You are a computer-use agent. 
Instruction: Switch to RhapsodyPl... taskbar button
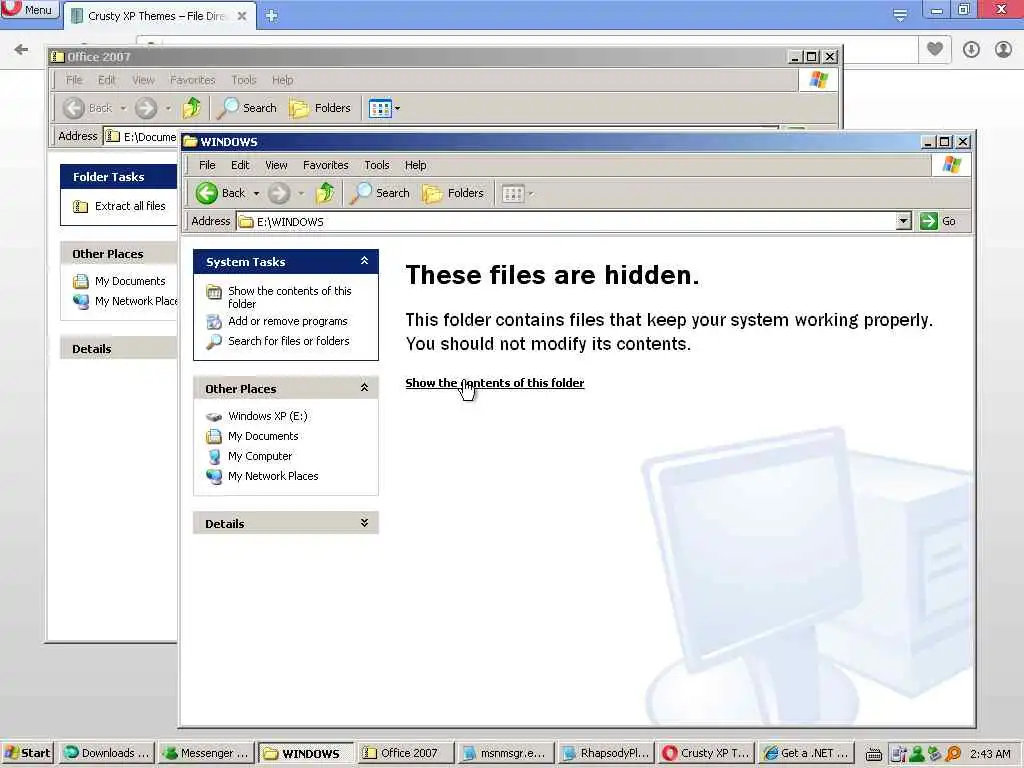click(605, 753)
